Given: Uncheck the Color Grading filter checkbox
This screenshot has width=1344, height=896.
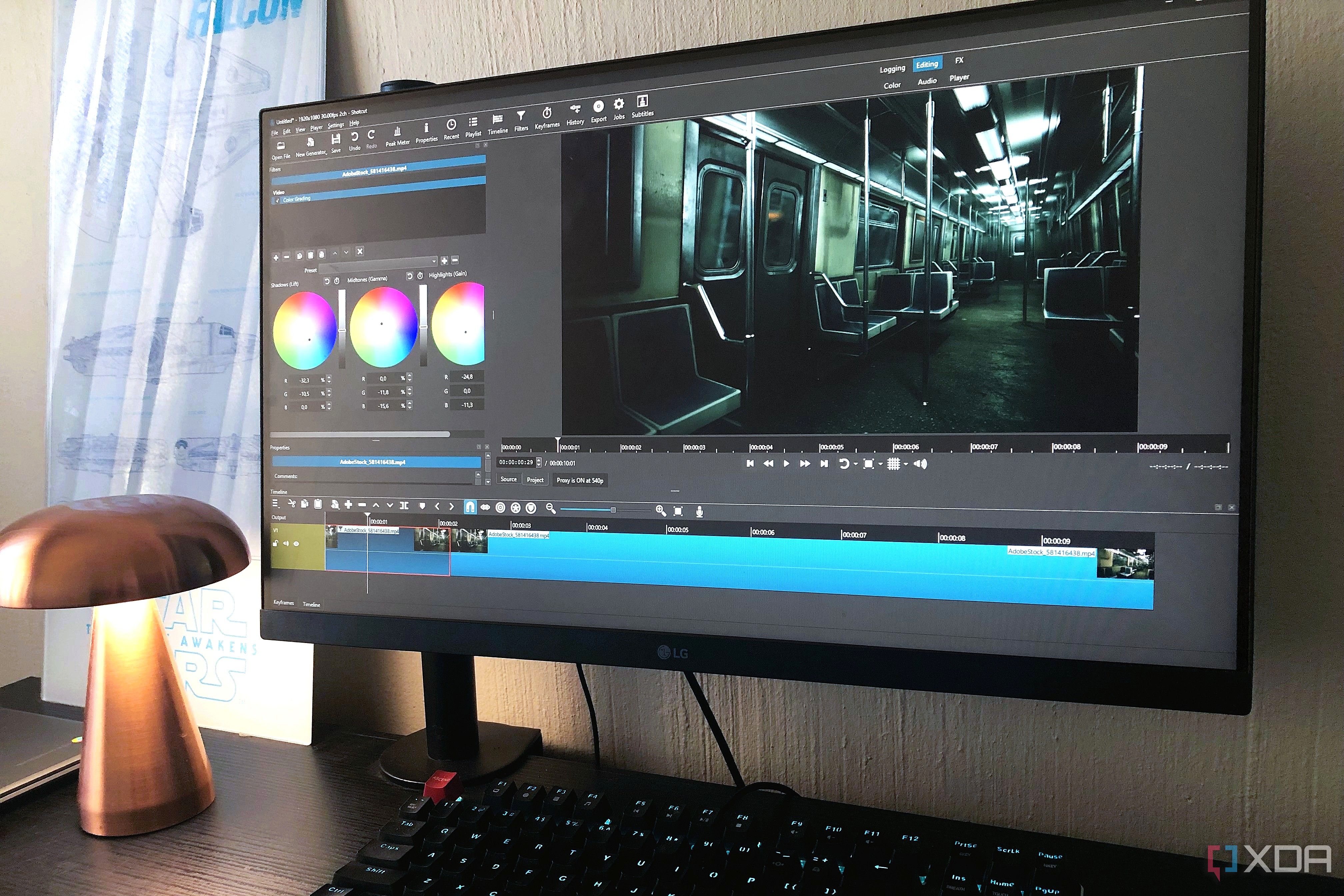Looking at the screenshot, I should point(278,201).
